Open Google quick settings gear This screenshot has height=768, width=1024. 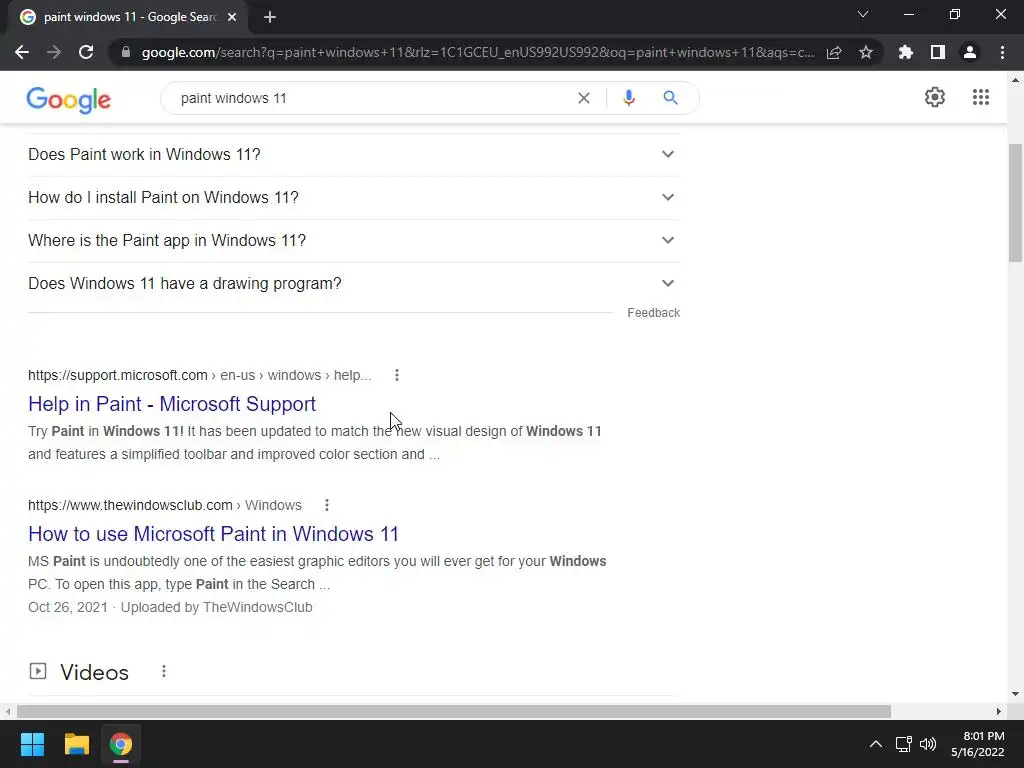pyautogui.click(x=935, y=97)
